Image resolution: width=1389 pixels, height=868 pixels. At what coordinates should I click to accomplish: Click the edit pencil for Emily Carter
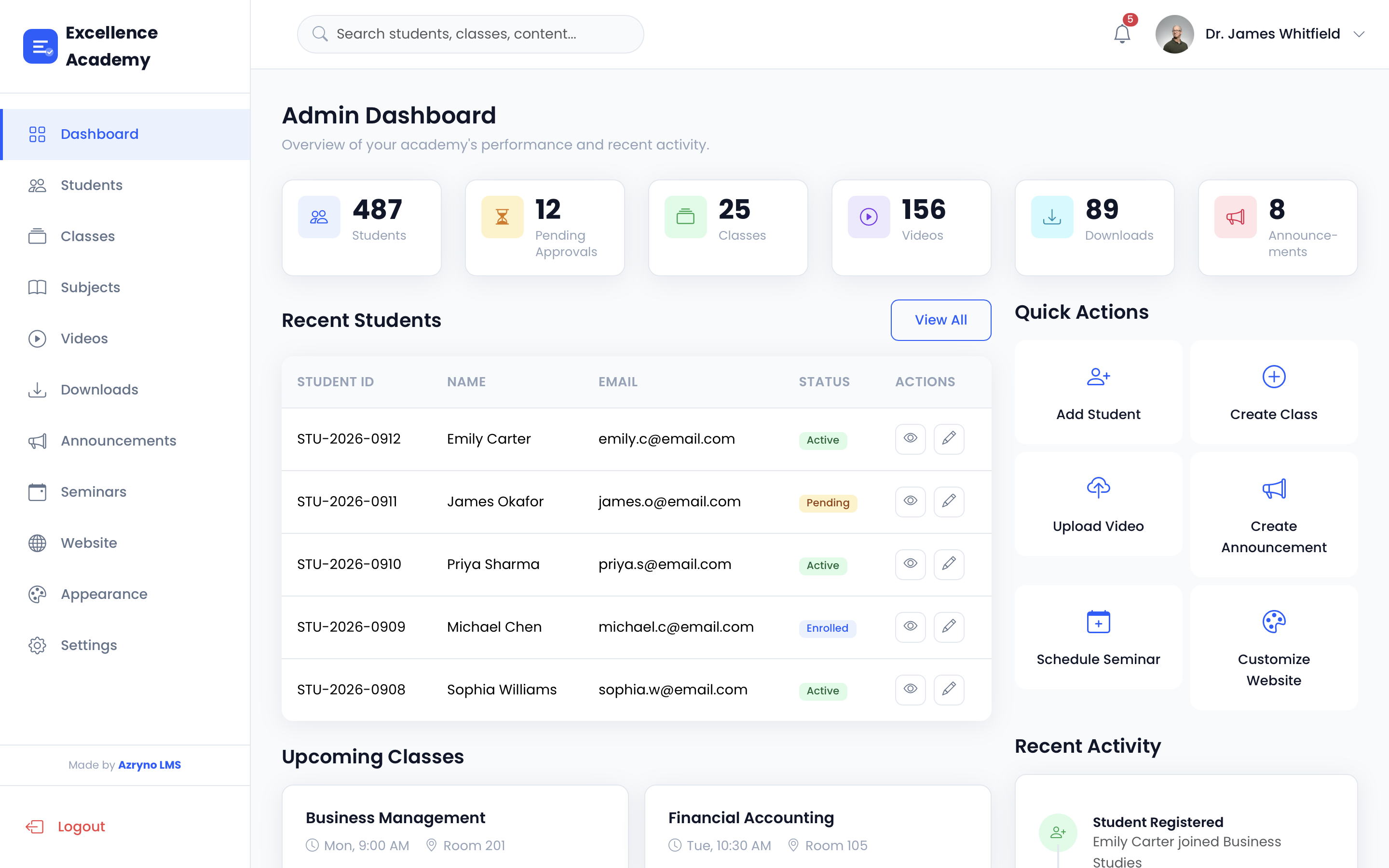949,439
